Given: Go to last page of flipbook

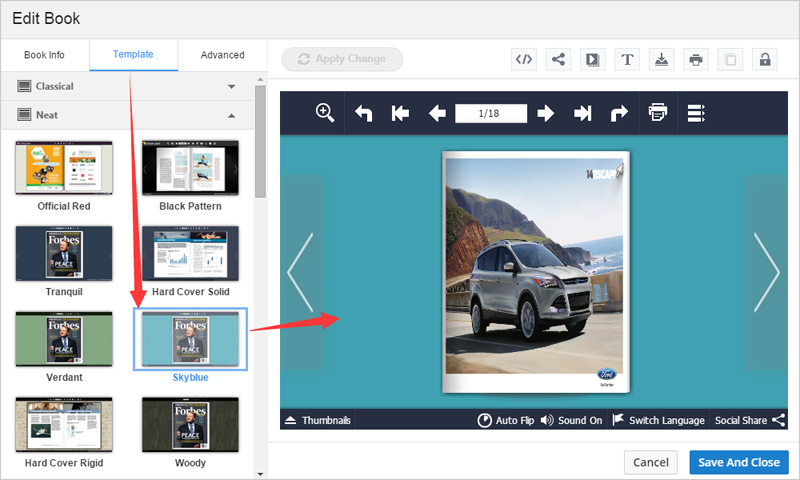Looking at the screenshot, I should point(582,113).
